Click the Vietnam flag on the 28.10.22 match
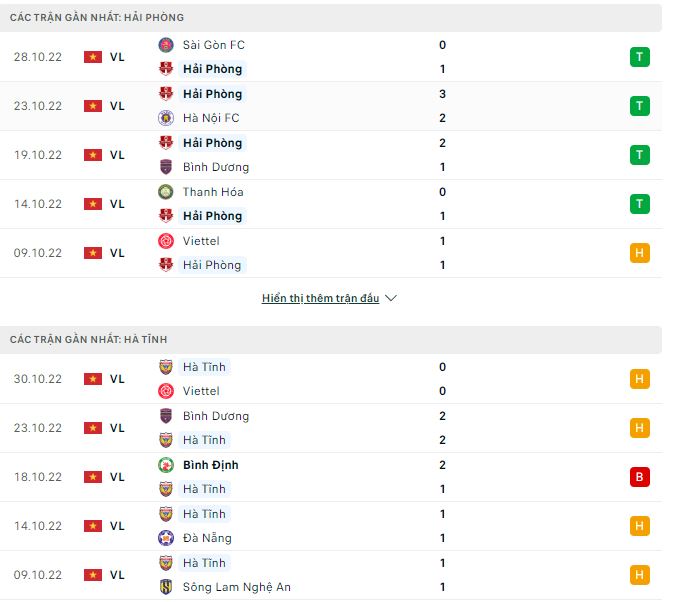Viewport: 673px width, 602px height. point(93,57)
